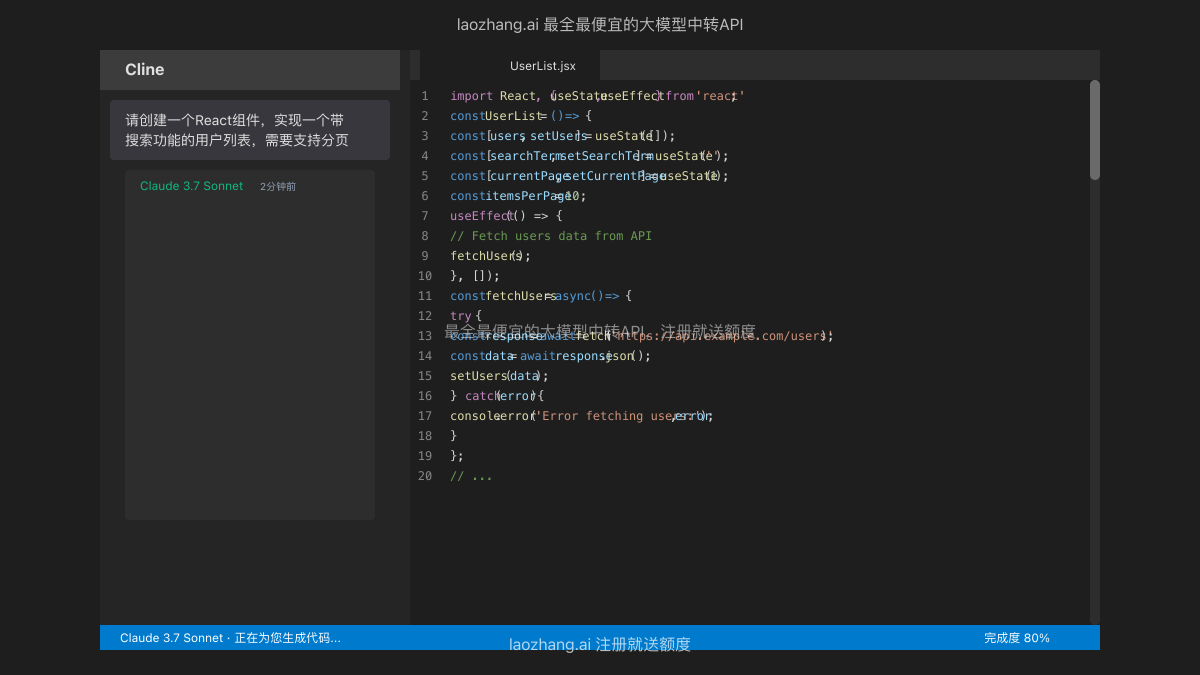Screen dimensions: 1200x675
Task: Click the itemsPerPage = 10 line
Action: [x=518, y=196]
